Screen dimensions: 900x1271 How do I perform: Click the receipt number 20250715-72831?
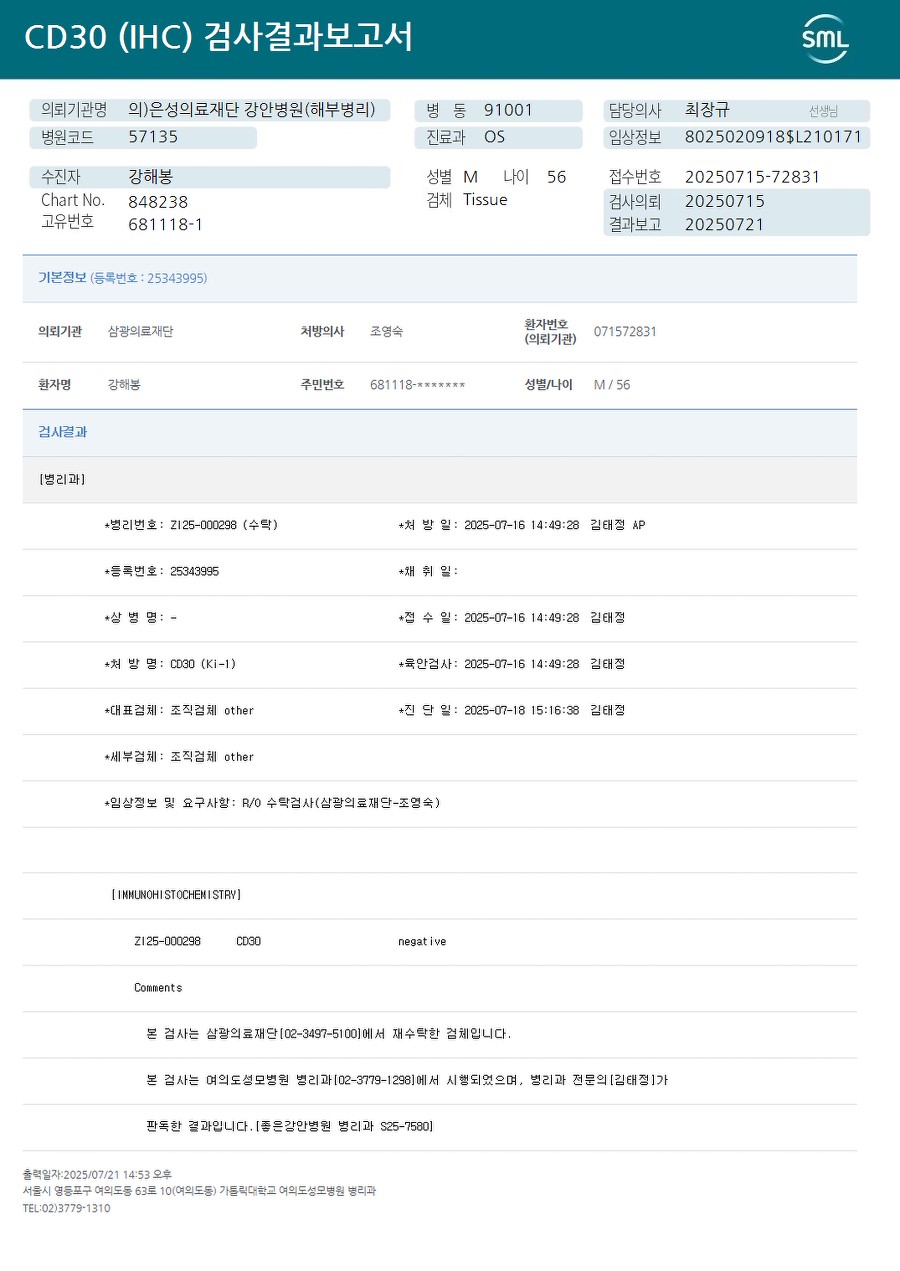pos(752,177)
